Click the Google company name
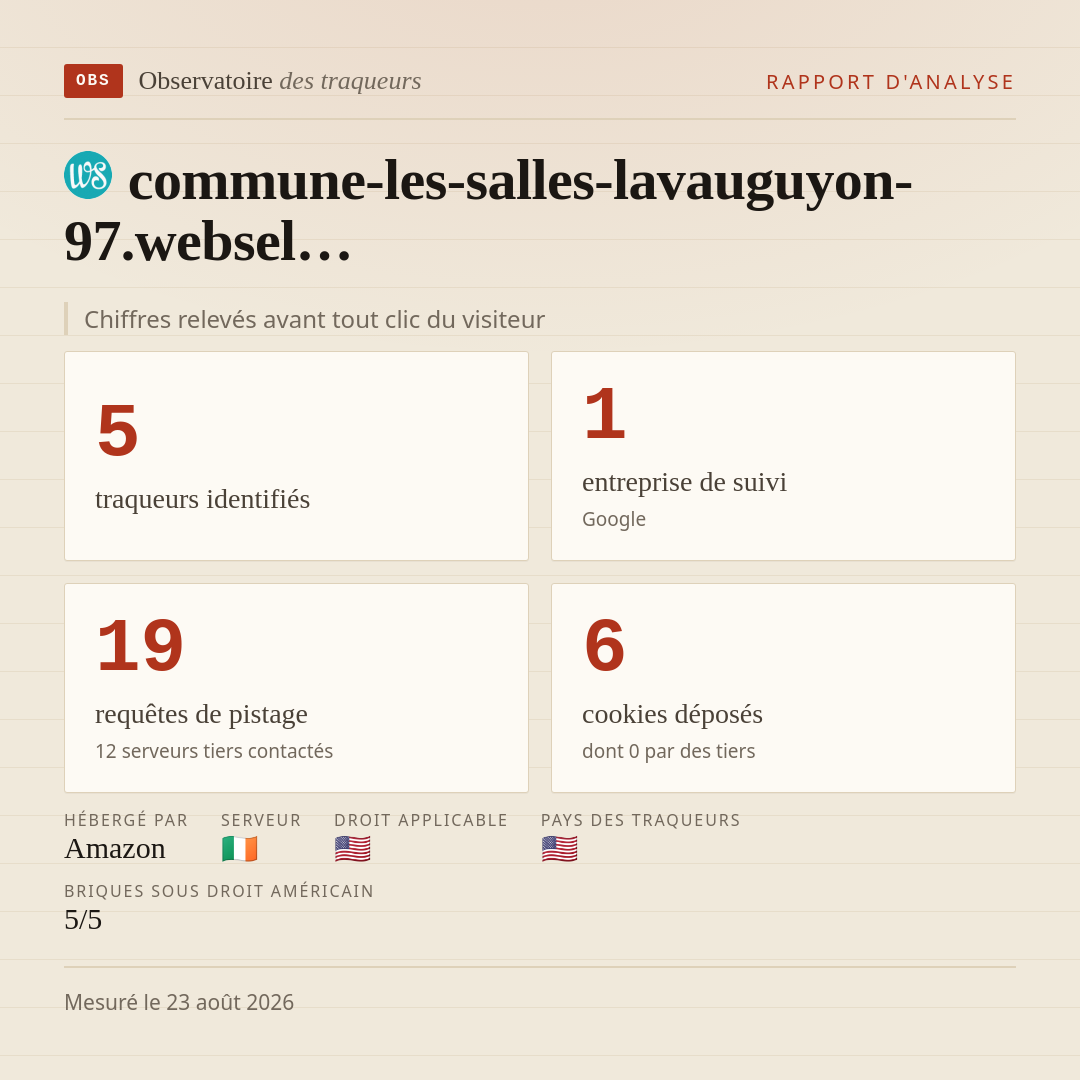This screenshot has width=1080, height=1080. [x=614, y=519]
